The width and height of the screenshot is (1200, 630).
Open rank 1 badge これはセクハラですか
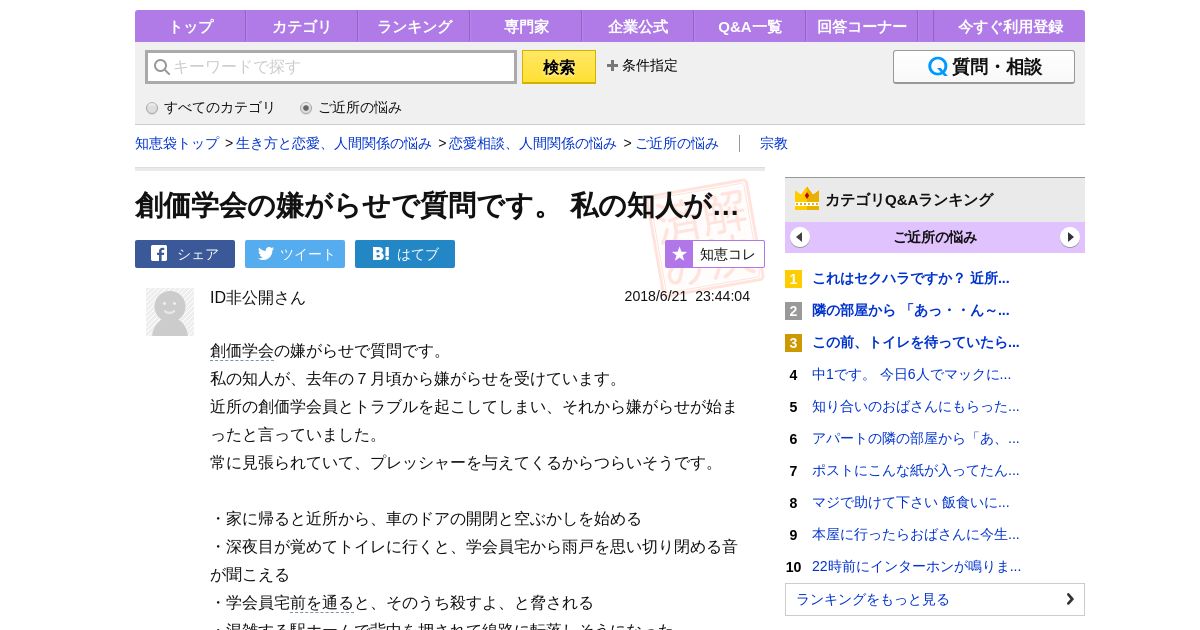coord(793,279)
